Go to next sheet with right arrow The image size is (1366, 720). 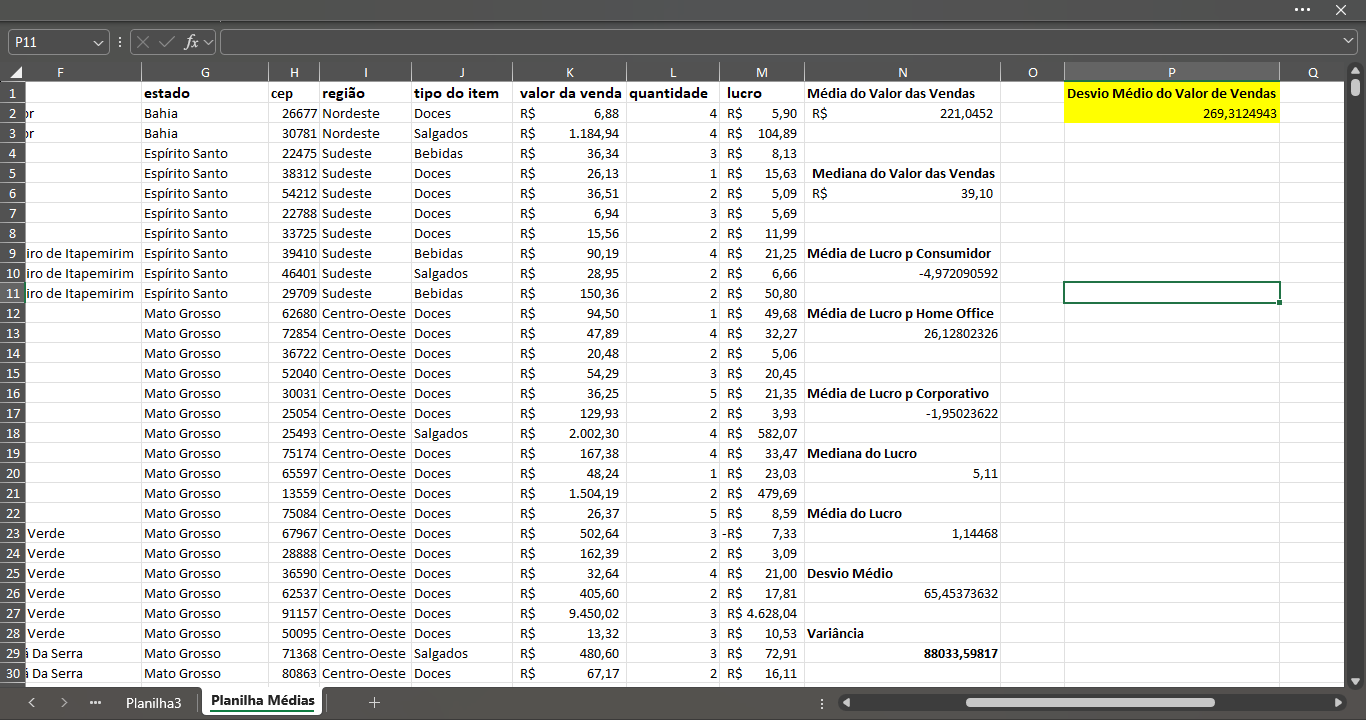click(x=64, y=703)
